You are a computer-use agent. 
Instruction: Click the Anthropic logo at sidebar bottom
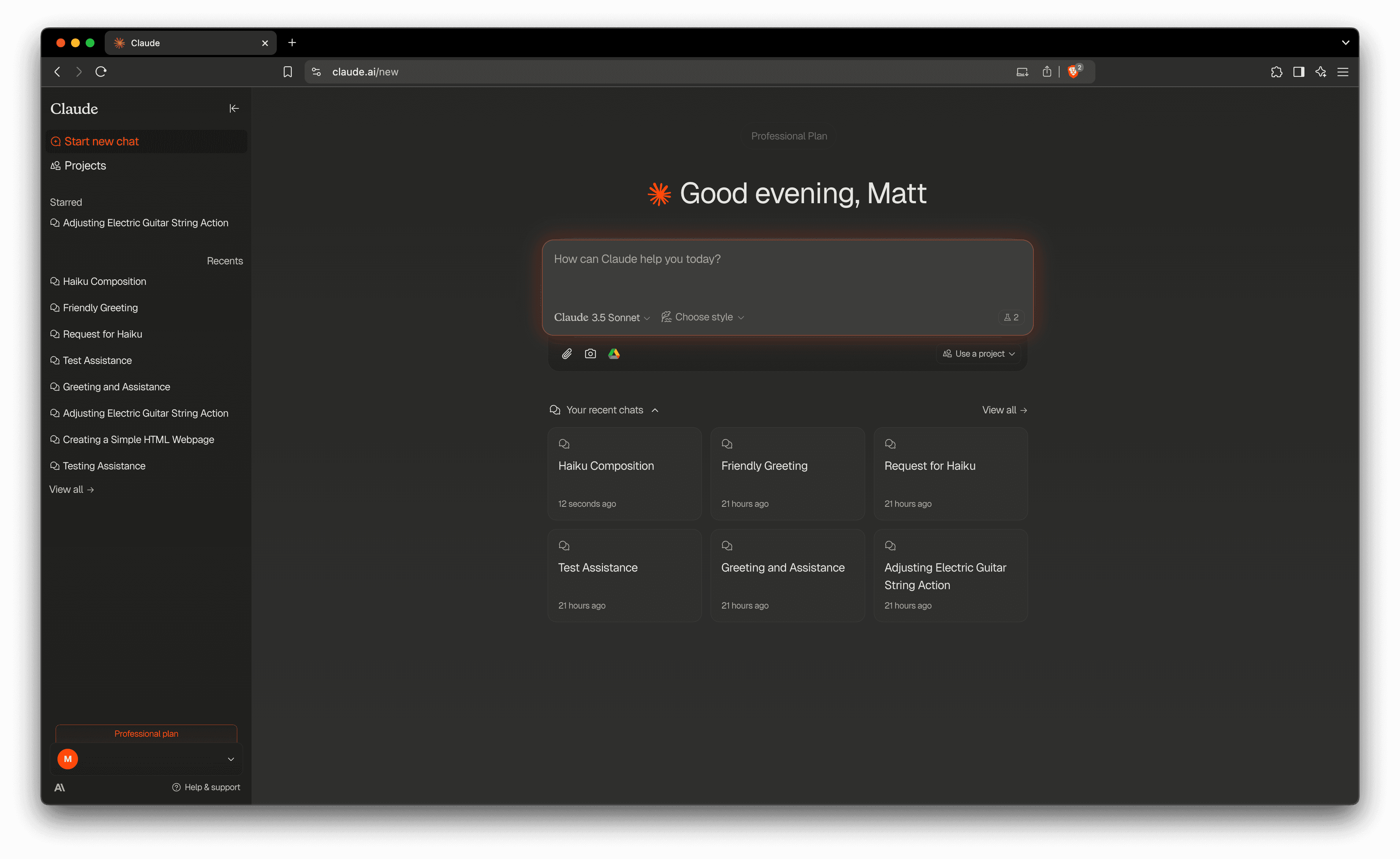pos(60,787)
